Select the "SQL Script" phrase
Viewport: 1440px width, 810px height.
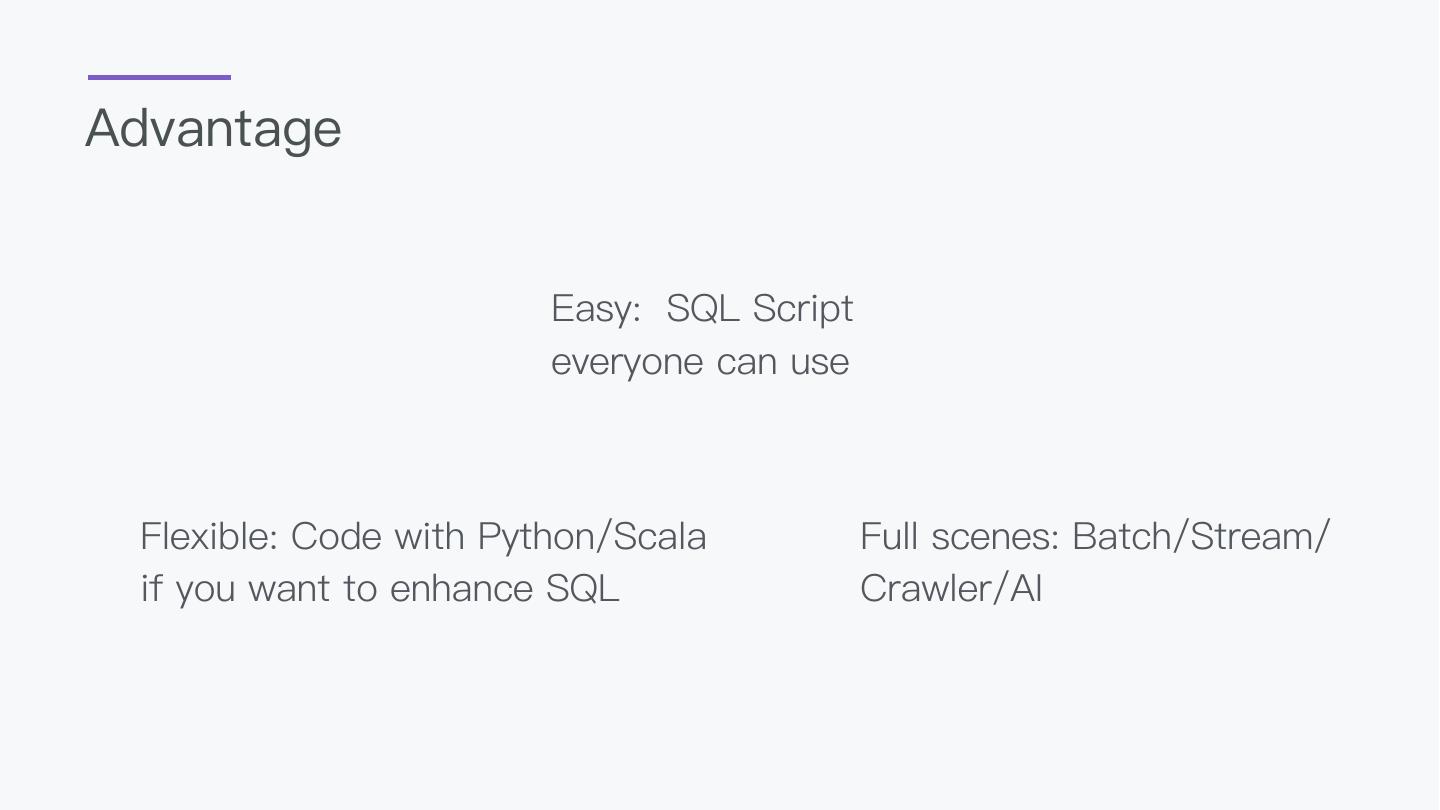point(759,309)
